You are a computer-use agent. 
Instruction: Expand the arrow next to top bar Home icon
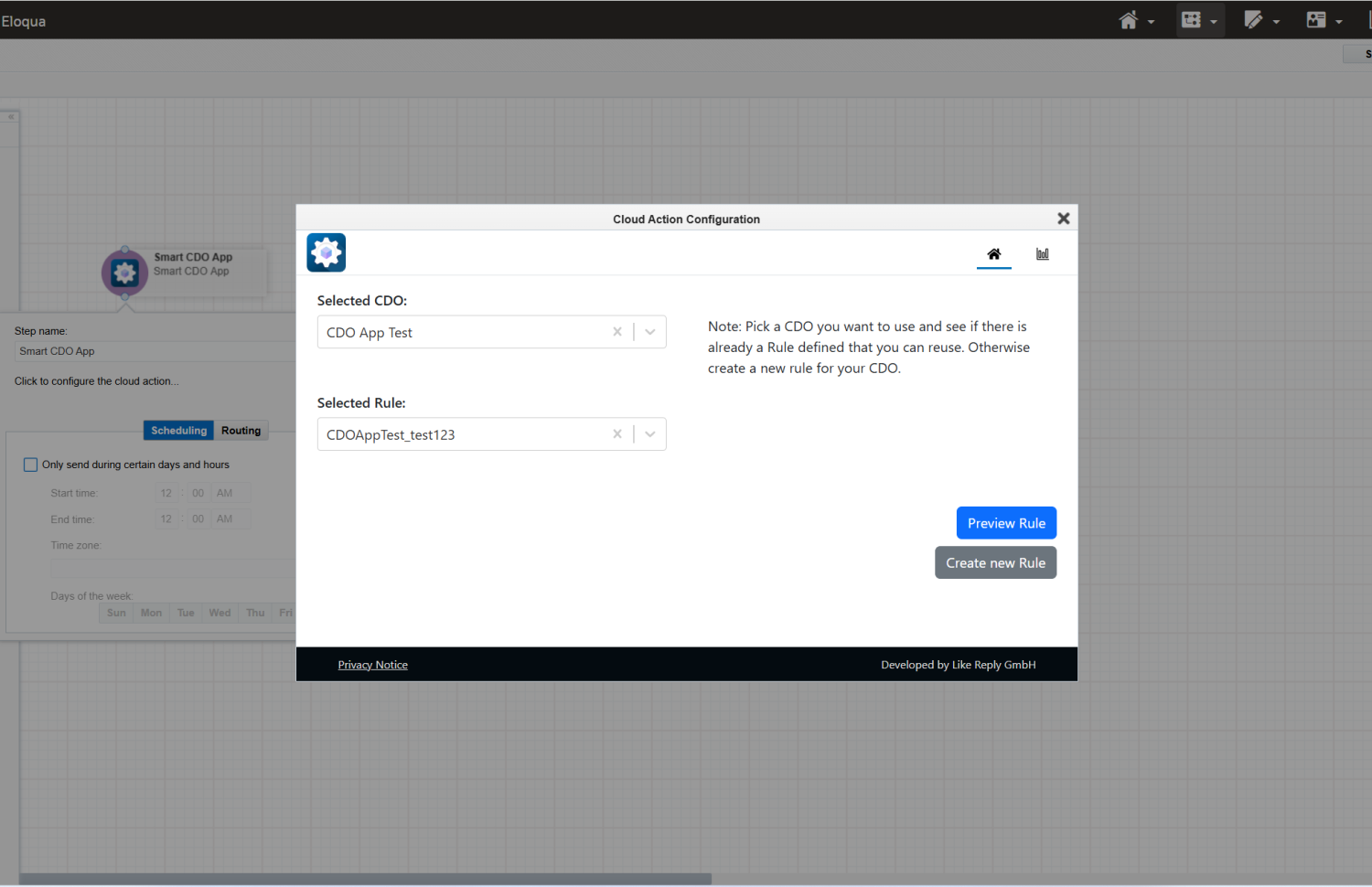[1151, 22]
